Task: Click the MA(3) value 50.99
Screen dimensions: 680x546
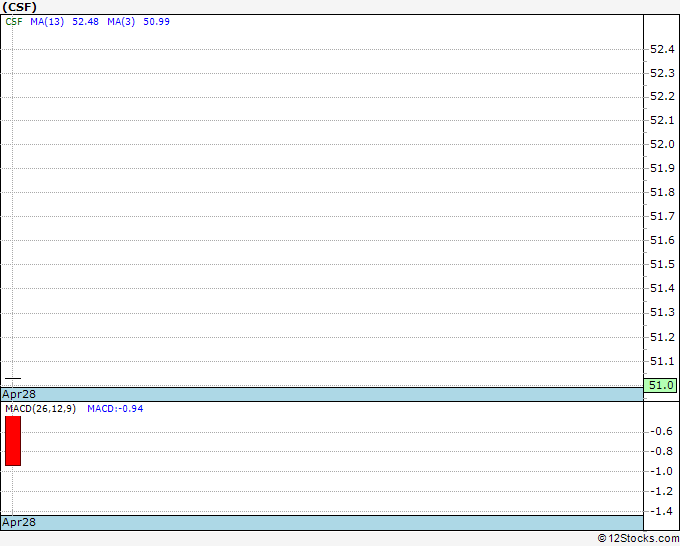Action: 156,22
